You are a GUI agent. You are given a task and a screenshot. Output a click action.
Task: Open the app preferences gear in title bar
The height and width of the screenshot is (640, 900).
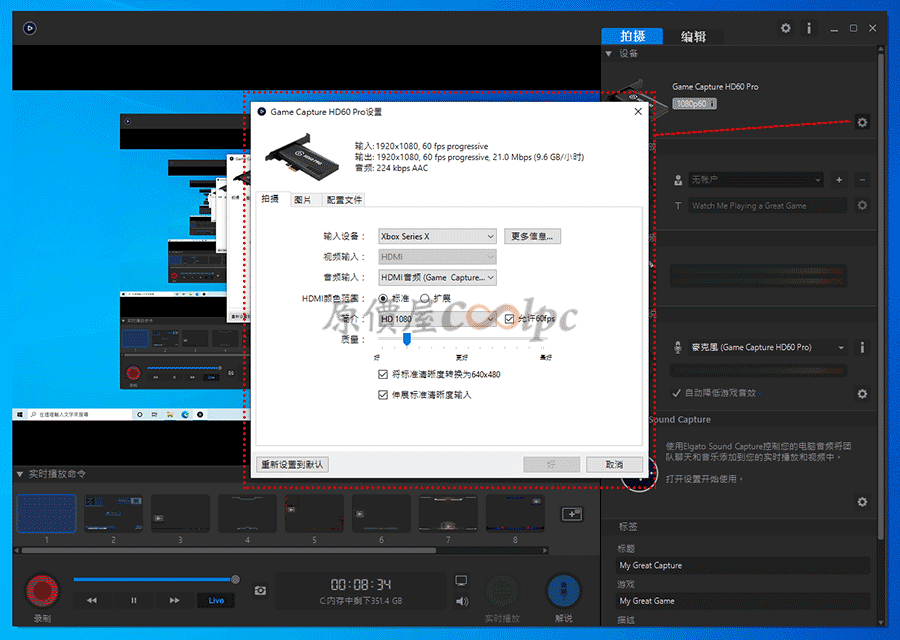(786, 28)
